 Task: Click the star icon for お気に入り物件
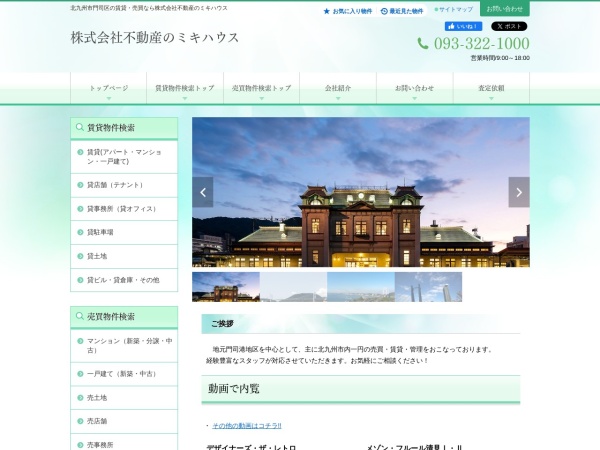coord(326,11)
